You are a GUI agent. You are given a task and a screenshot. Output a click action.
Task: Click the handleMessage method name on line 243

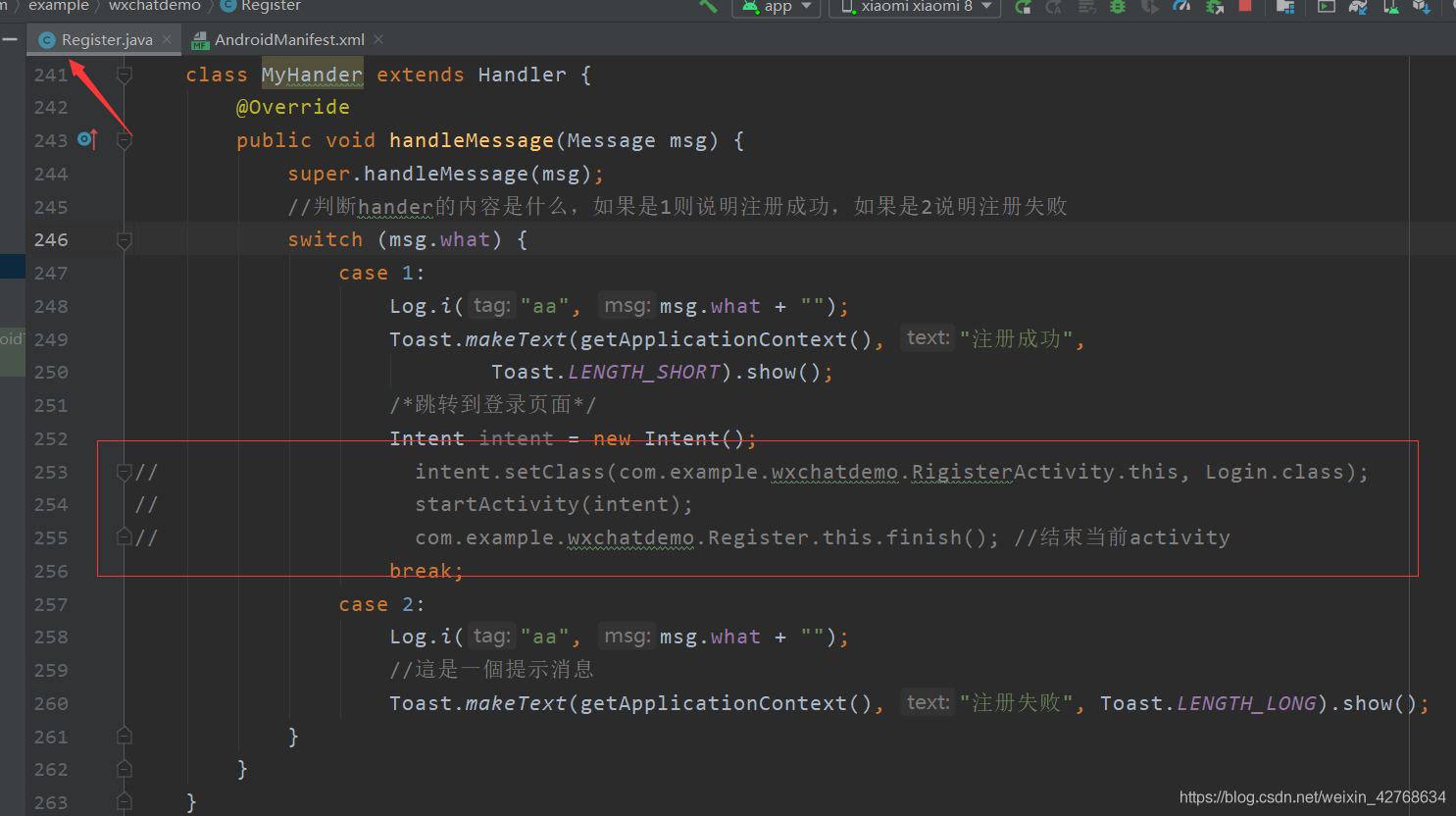click(x=472, y=140)
